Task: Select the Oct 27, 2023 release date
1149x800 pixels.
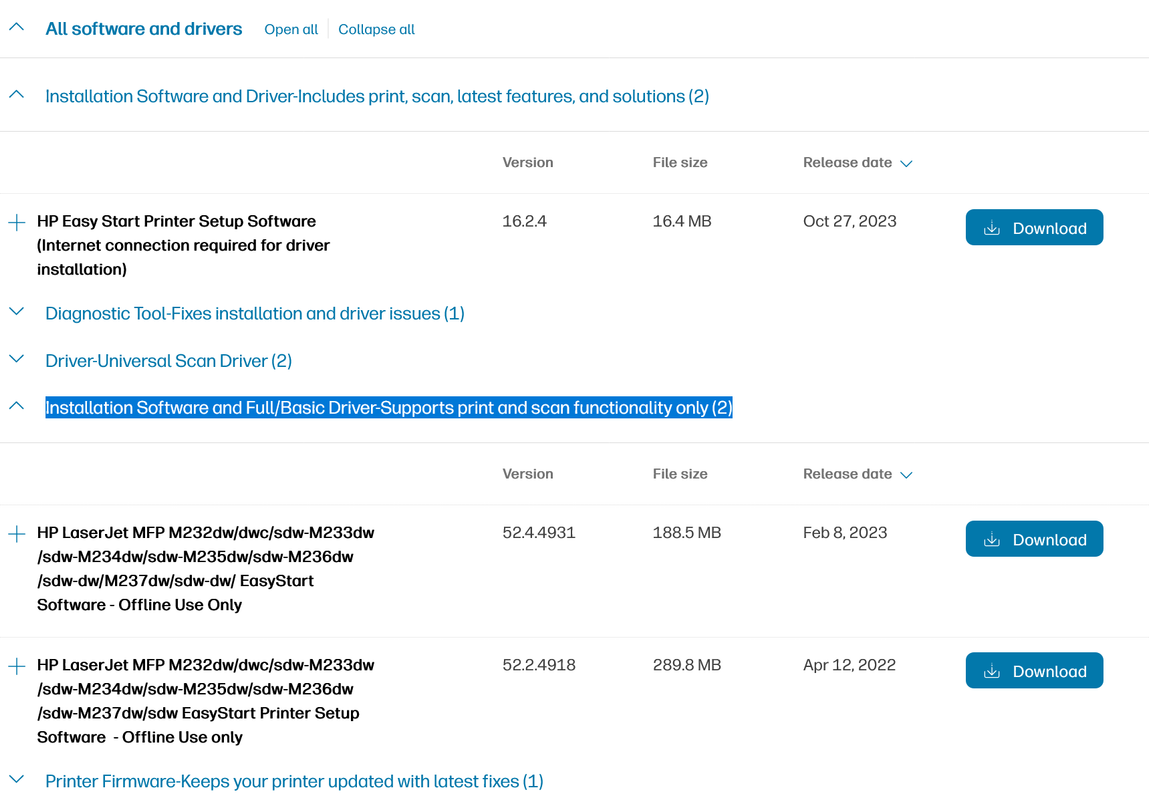Action: pos(849,221)
